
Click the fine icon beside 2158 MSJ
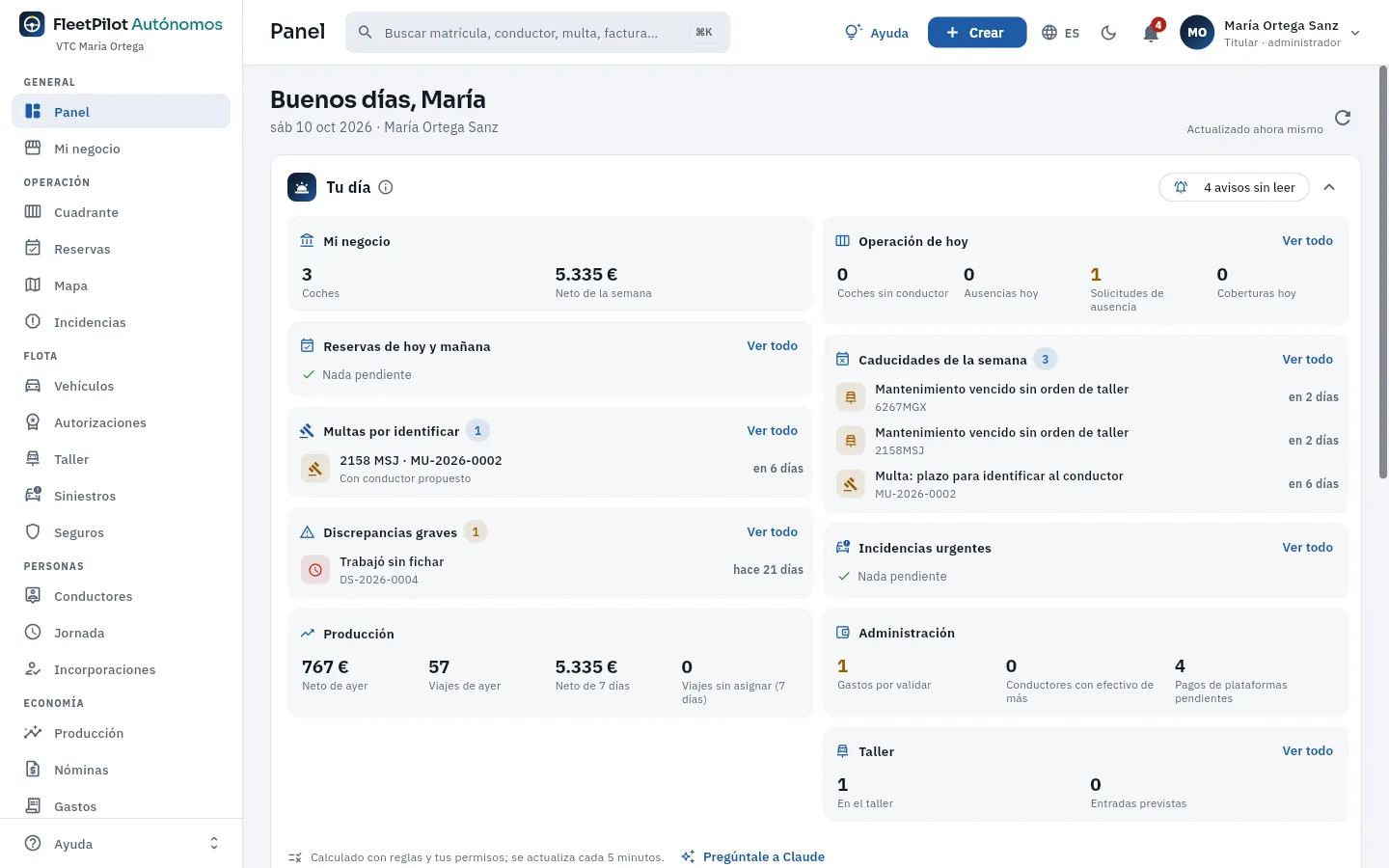coord(315,469)
